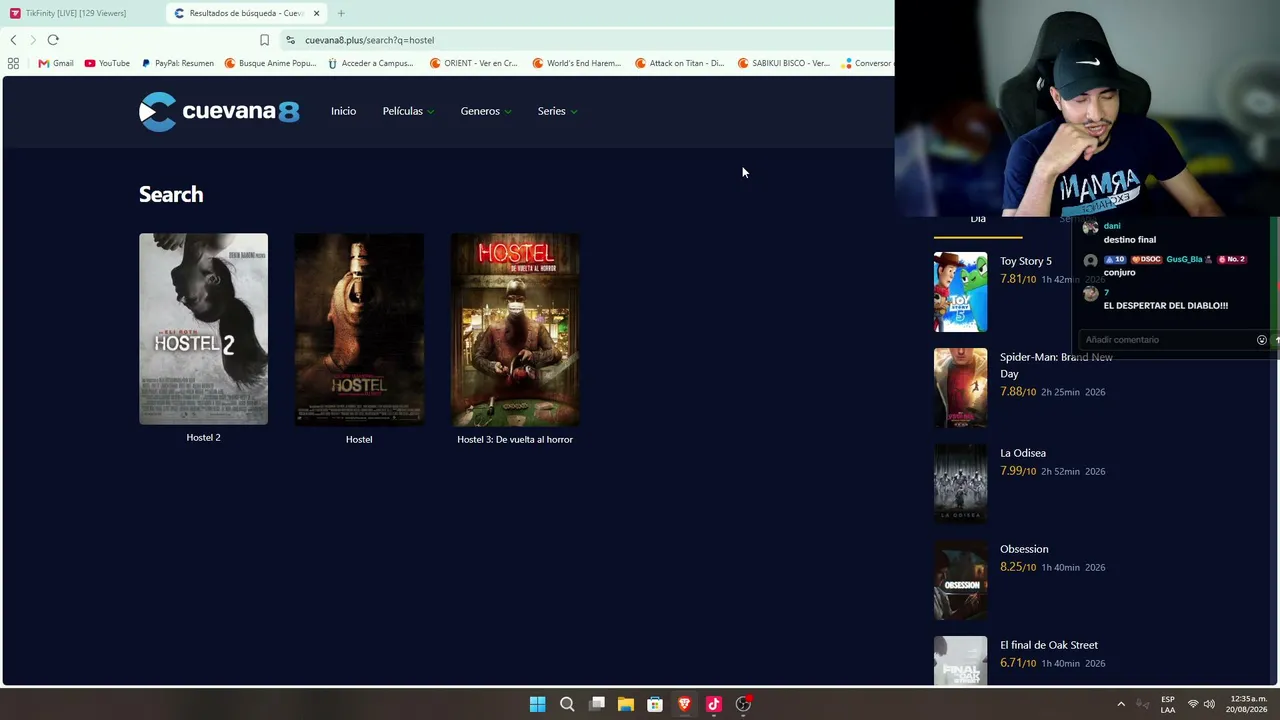Go back using browser back arrow
The height and width of the screenshot is (720, 1280).
[13, 40]
